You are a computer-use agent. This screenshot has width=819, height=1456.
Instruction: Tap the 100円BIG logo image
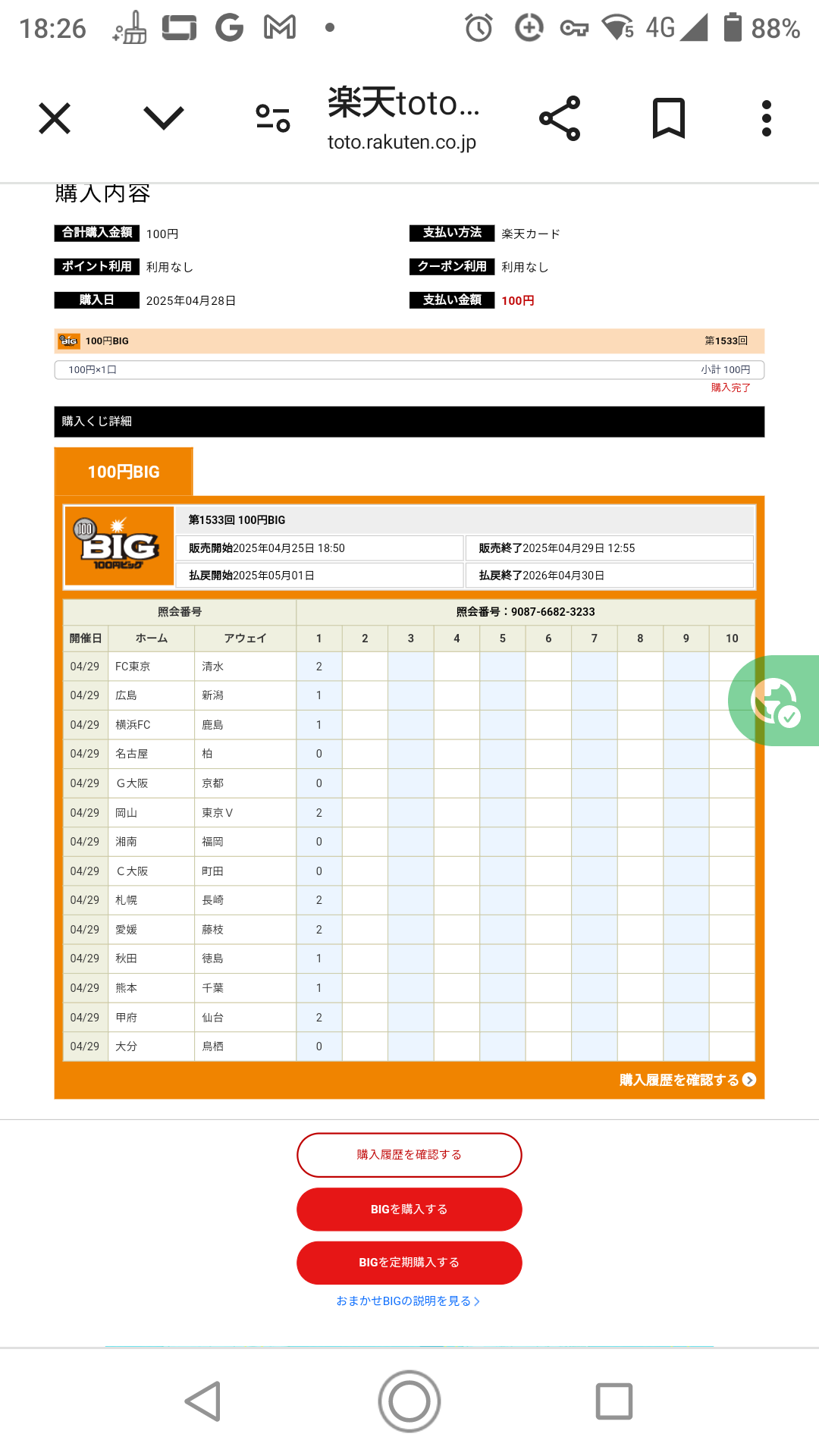(x=120, y=546)
